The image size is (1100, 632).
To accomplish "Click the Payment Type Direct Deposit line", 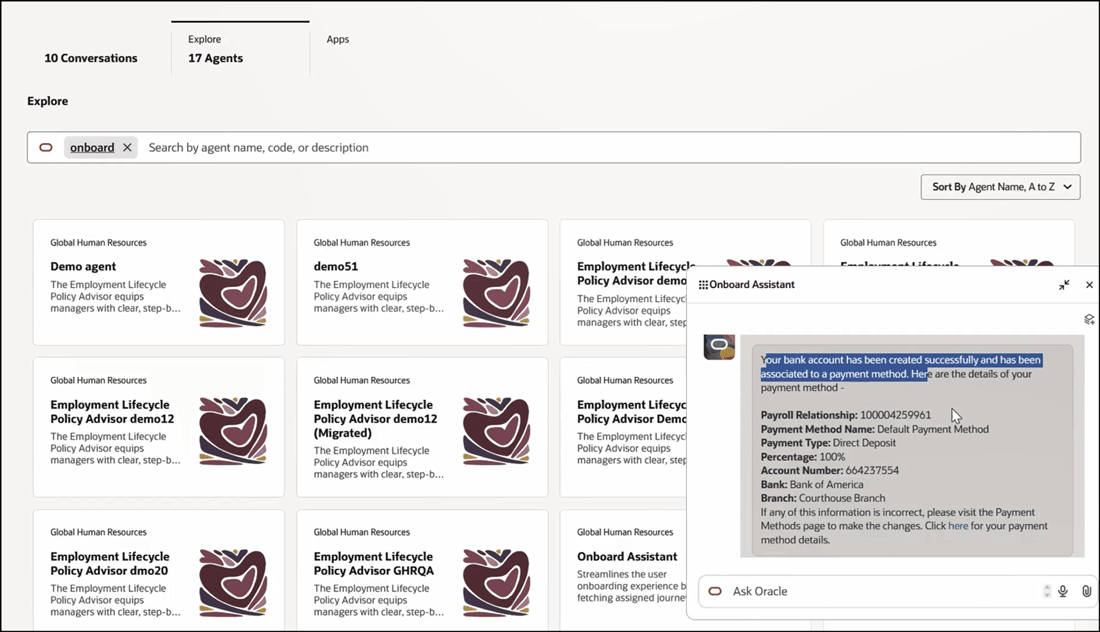I will 829,443.
